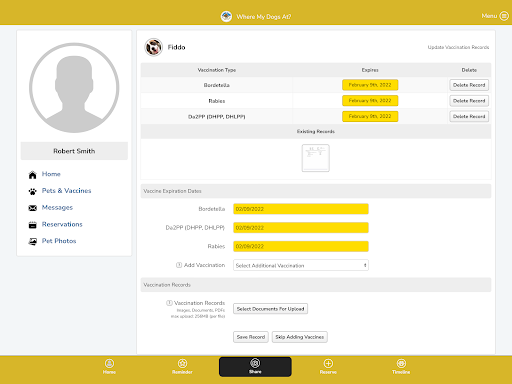Click Fiddo's pet avatar photo
This screenshot has width=512, height=384.
pyautogui.click(x=153, y=47)
